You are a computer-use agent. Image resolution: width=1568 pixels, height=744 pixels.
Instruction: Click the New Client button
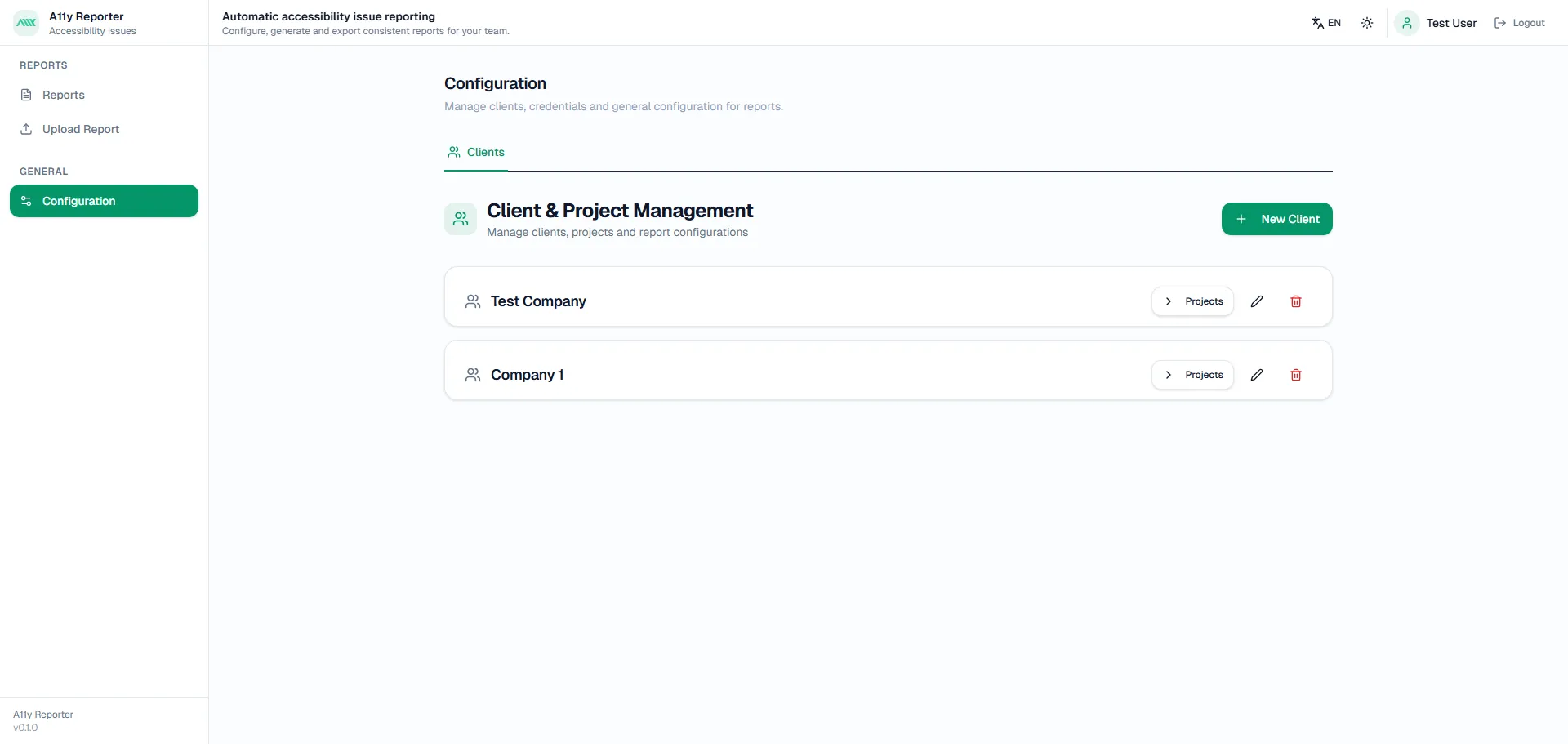click(1276, 219)
